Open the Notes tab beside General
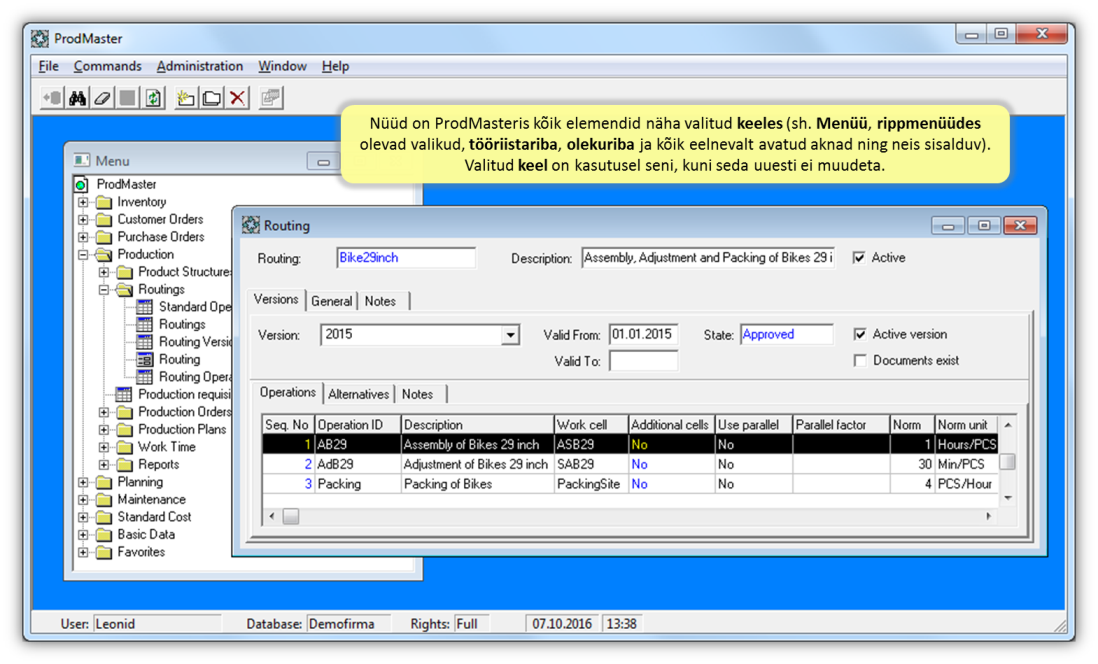The height and width of the screenshot is (664, 1098). pyautogui.click(x=380, y=301)
